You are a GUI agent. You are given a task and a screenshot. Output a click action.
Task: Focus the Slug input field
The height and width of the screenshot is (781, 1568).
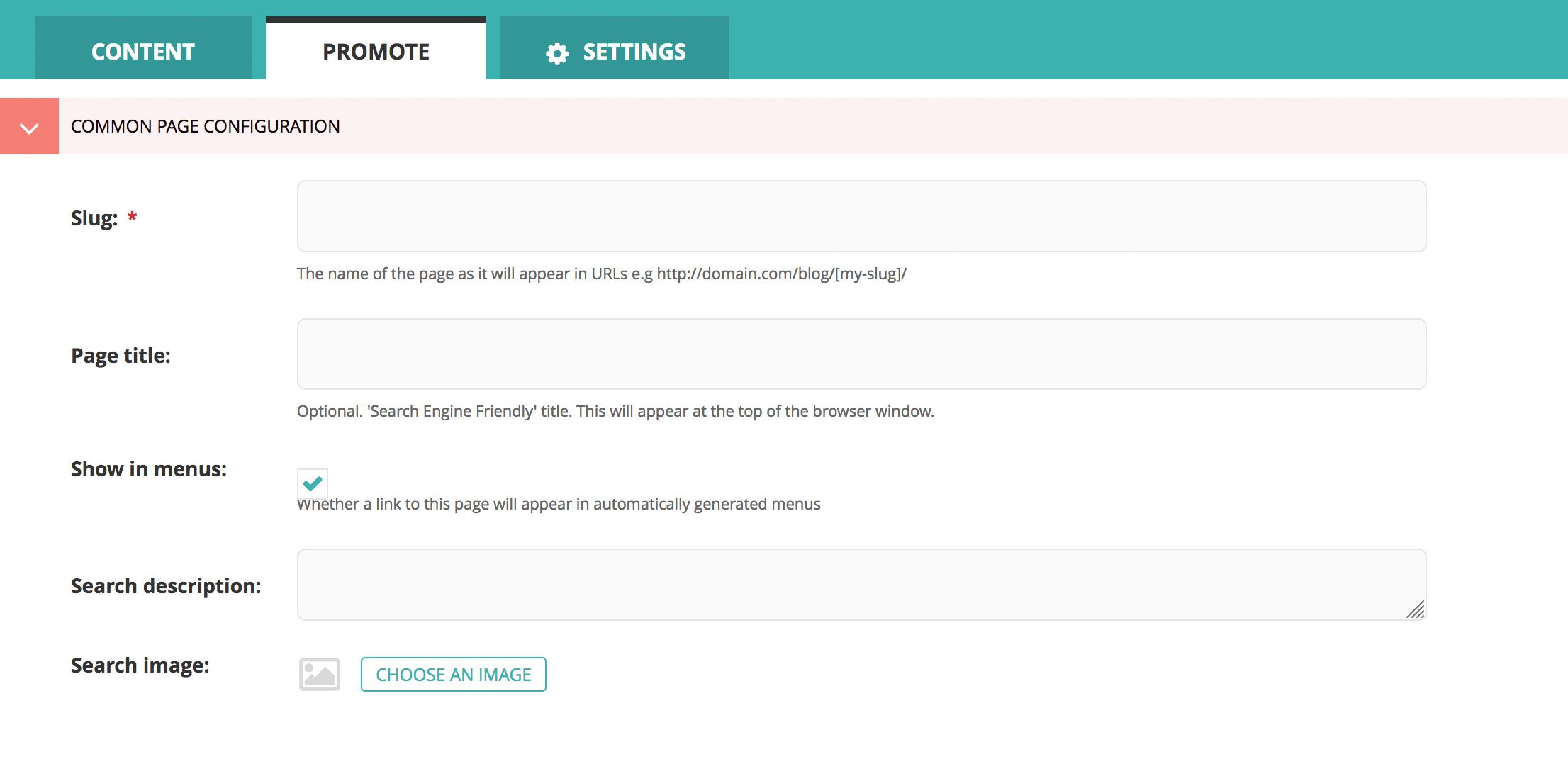(861, 216)
